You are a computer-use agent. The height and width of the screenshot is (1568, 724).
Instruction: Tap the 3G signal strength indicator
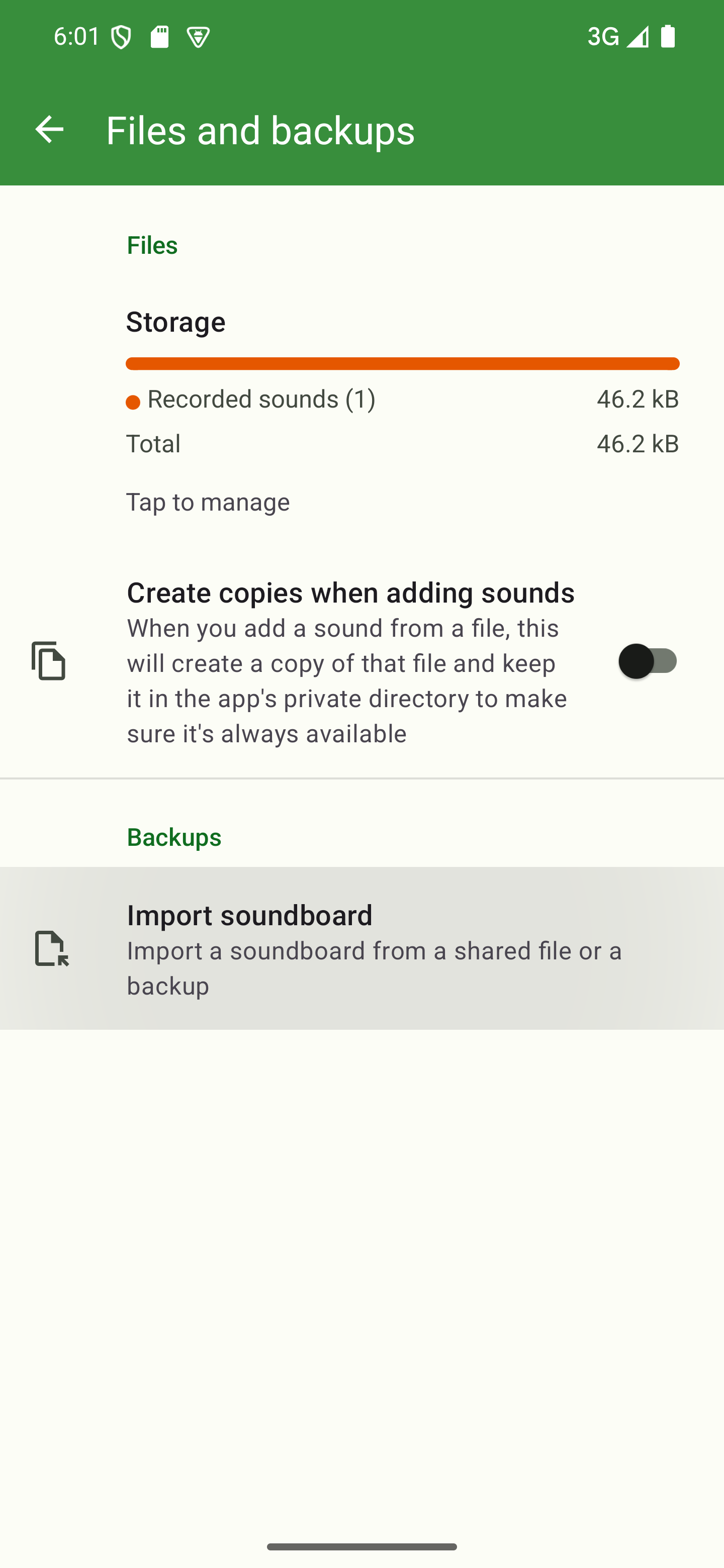(x=618, y=37)
